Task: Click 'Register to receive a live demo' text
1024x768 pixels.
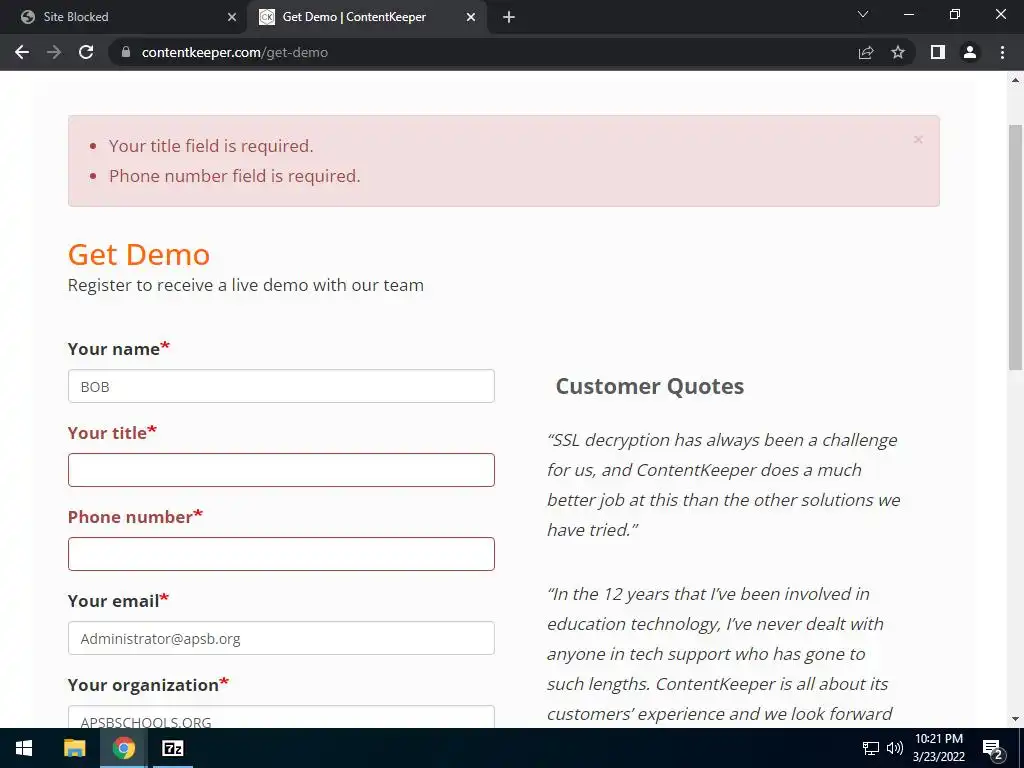Action: click(x=246, y=285)
